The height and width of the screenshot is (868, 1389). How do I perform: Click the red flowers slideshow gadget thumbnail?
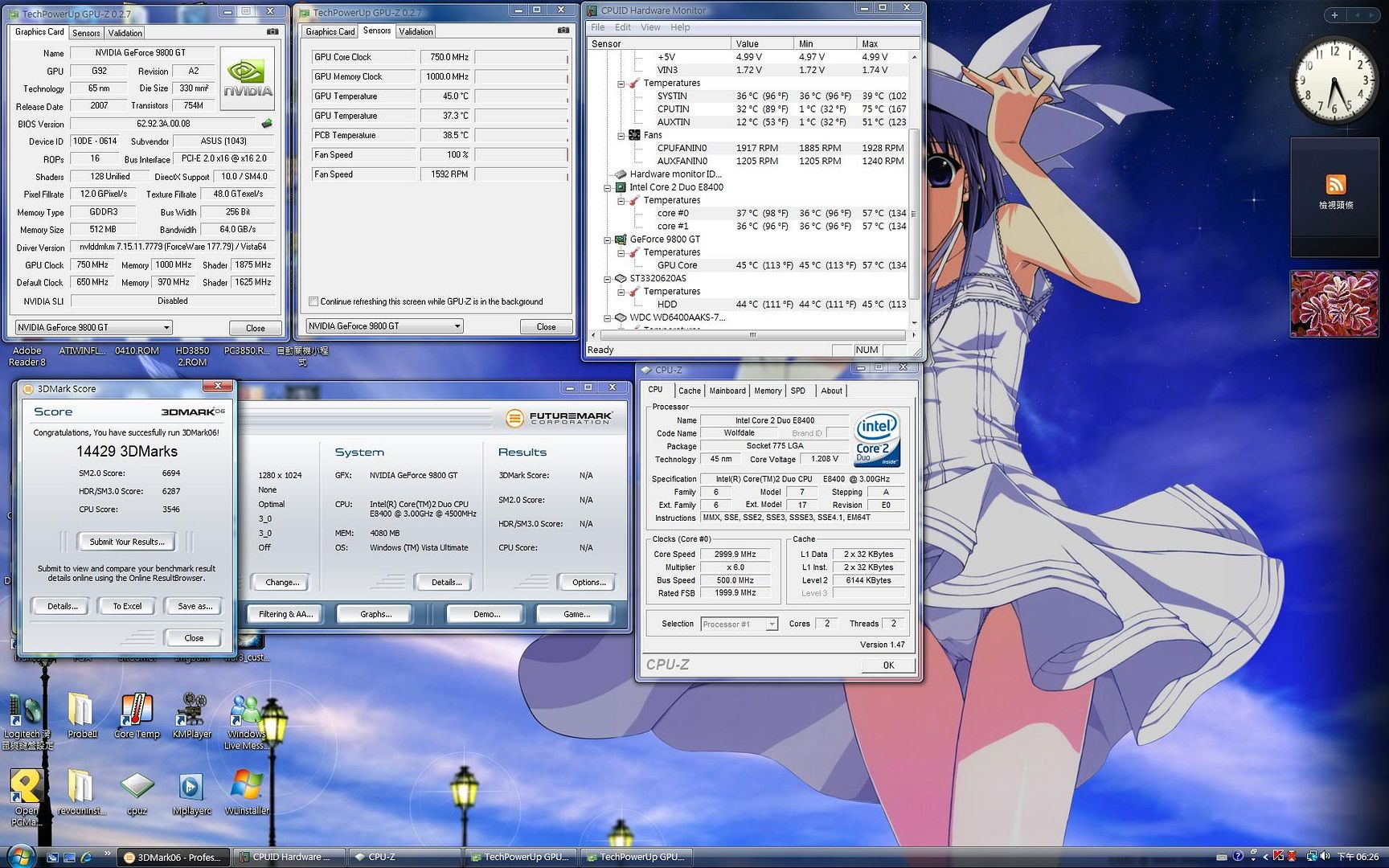pyautogui.click(x=1334, y=304)
